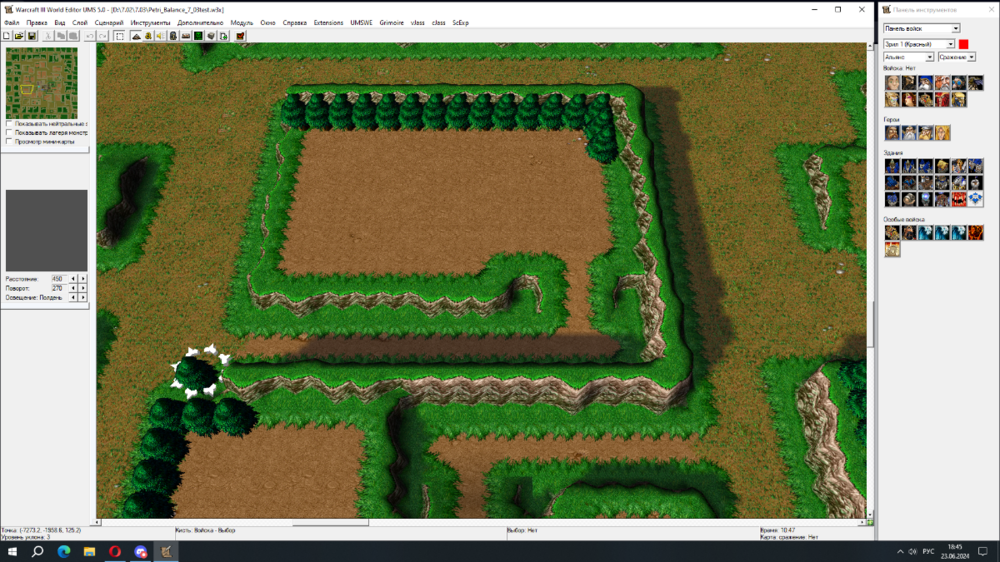Viewport: 1000px width, 562px height.
Task: Click the red player color swatch
Action: point(964,44)
